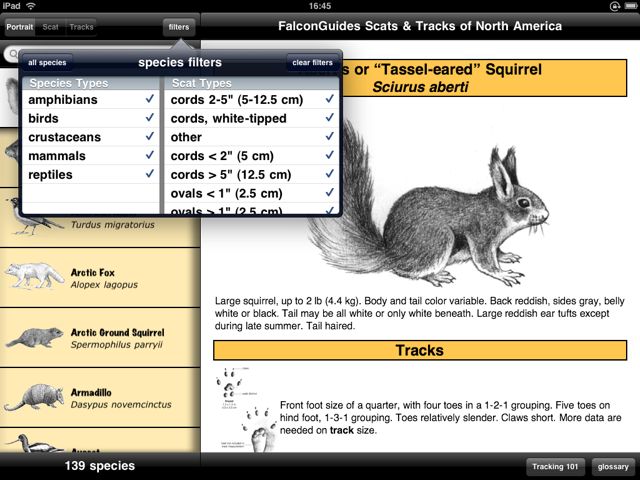
Task: Tap the 139 species count label
Action: click(100, 466)
